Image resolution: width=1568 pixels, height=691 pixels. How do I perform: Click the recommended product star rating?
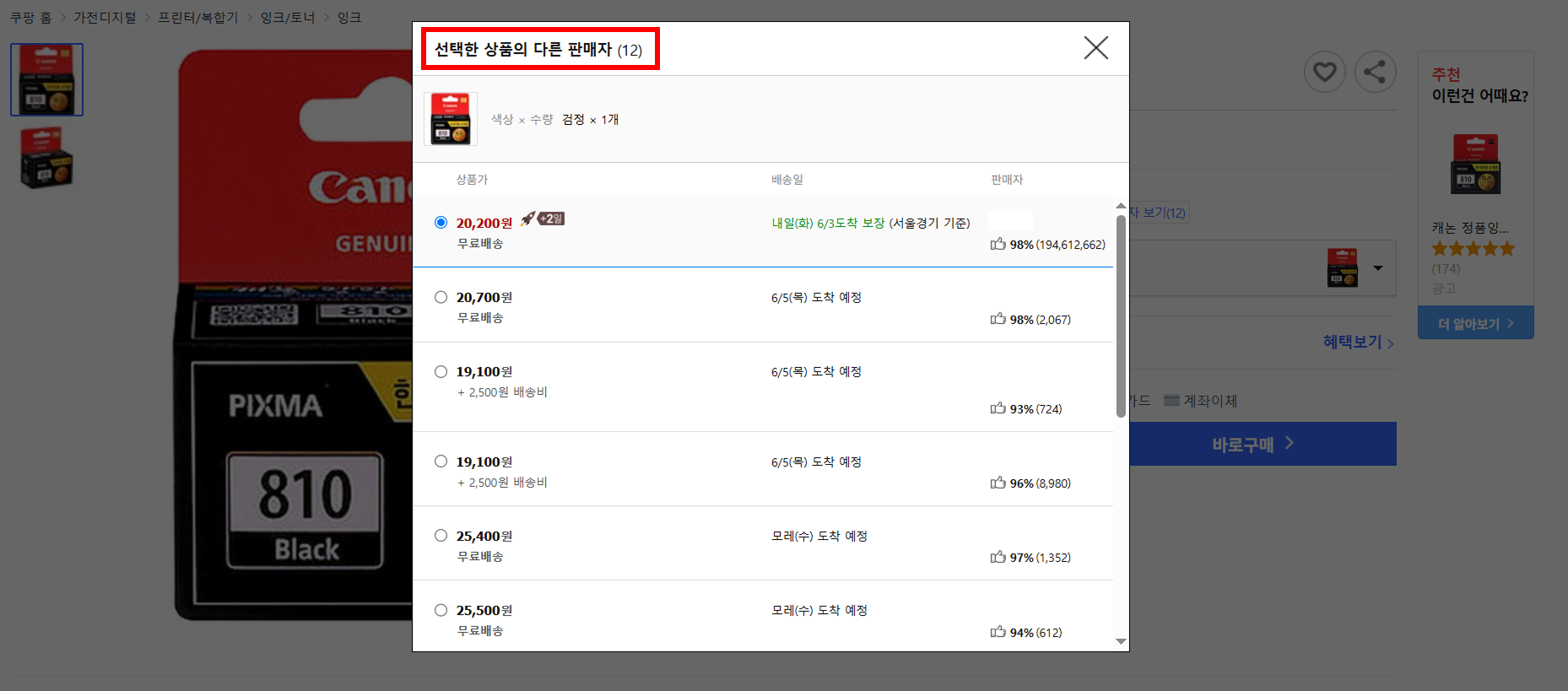click(x=1473, y=248)
